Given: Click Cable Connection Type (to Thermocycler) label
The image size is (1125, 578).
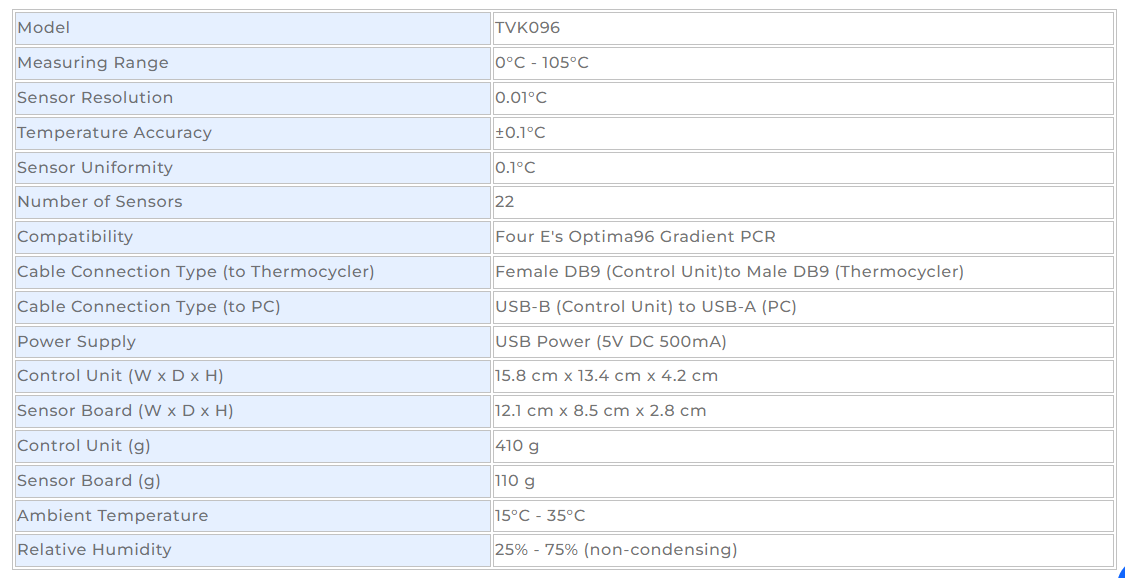Looking at the screenshot, I should (x=196, y=272).
